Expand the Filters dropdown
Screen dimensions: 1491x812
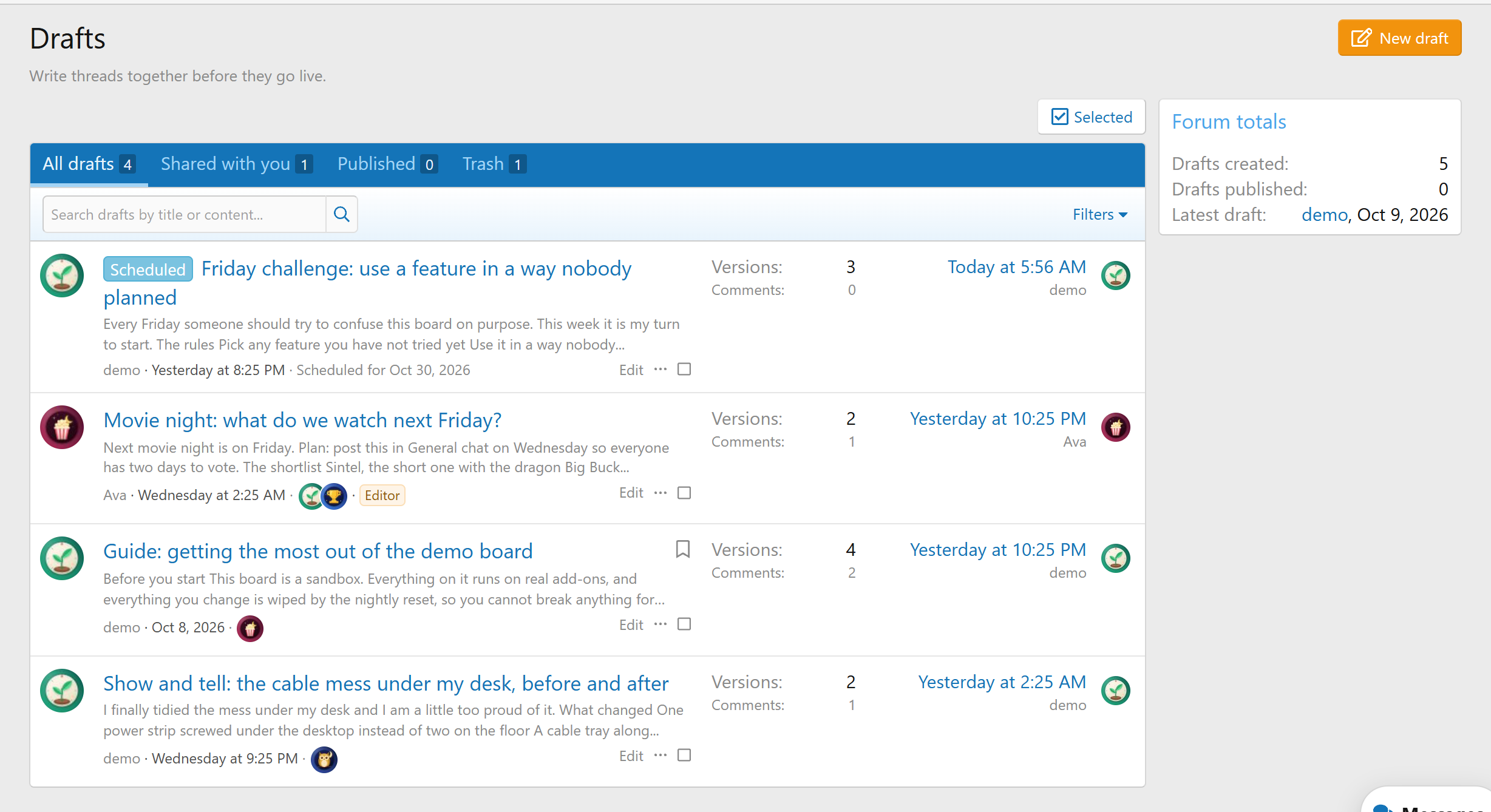coord(1100,214)
